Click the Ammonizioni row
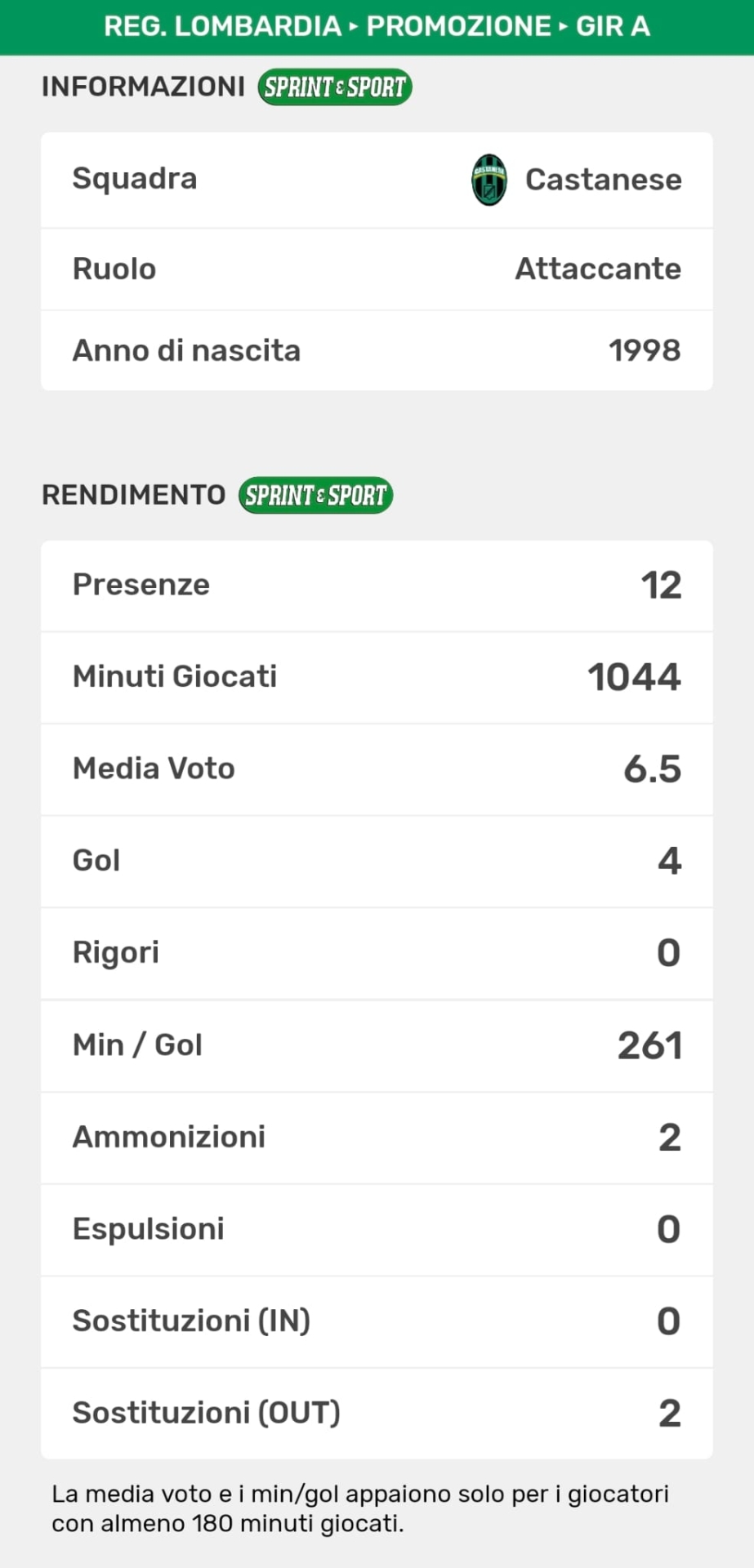Screen dimensions: 754x1568 [x=377, y=1137]
